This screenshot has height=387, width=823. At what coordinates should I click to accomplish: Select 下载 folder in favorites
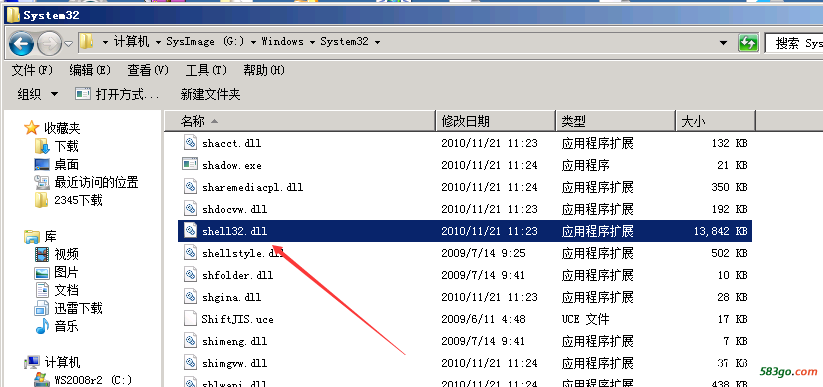66,146
